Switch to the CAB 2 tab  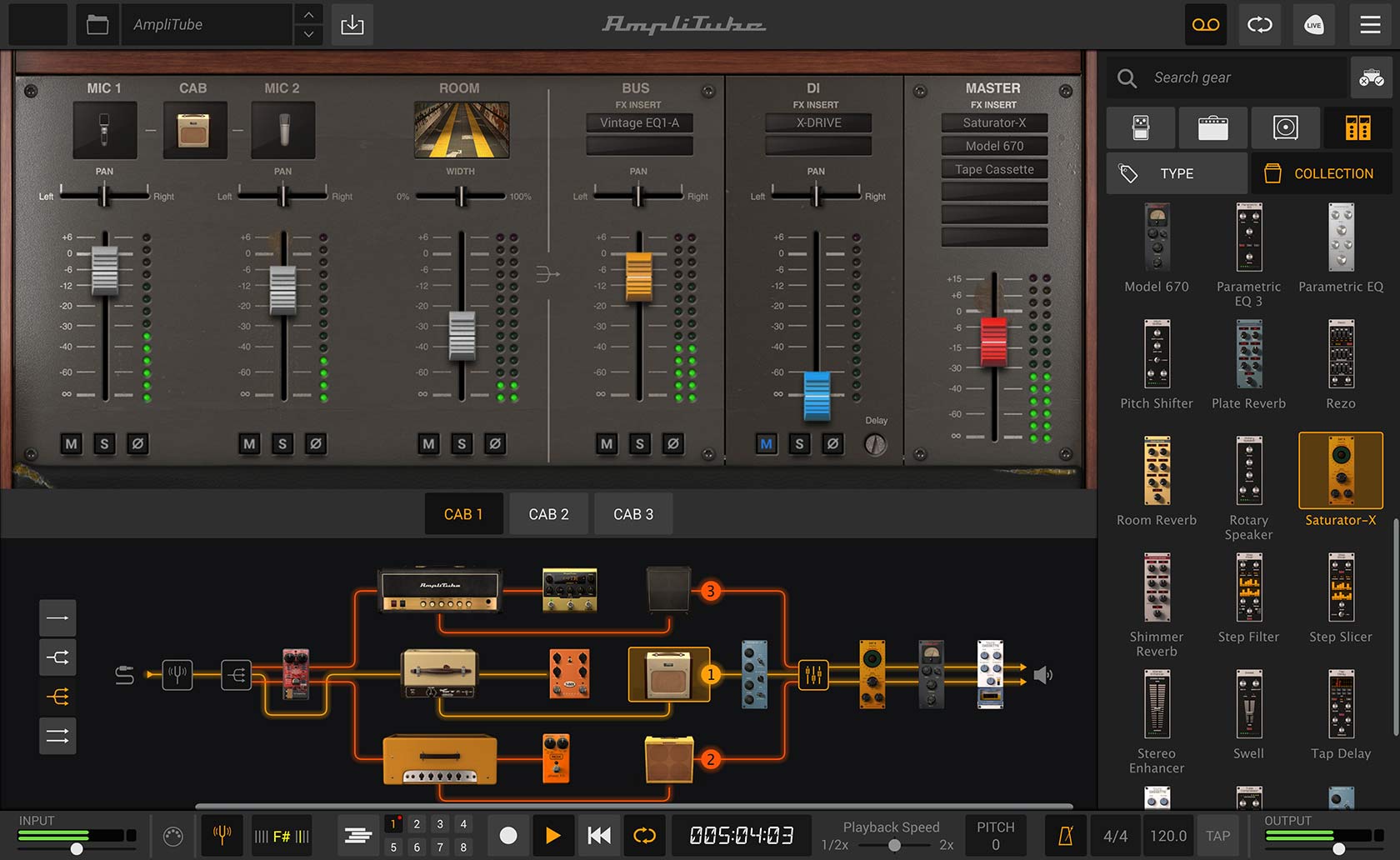[548, 514]
